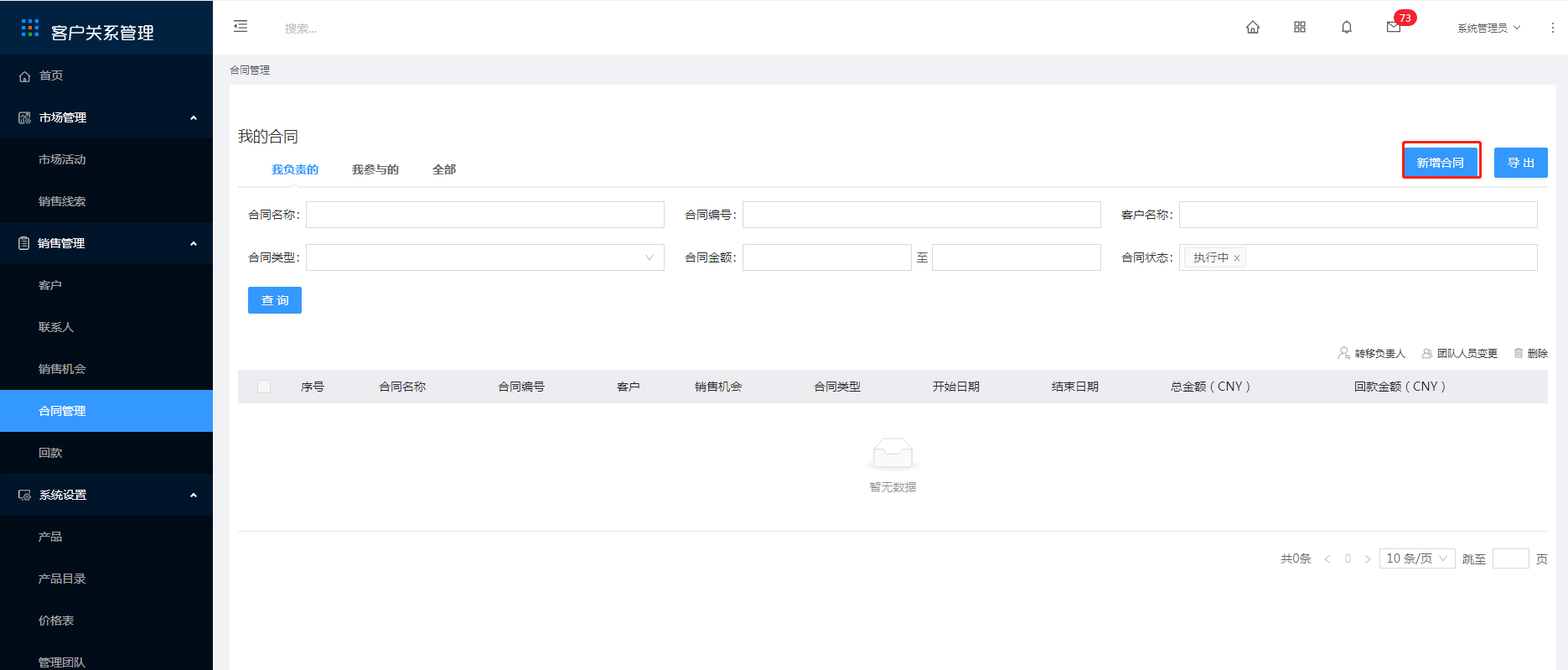Click the 回款金额 (CNY) column header
Screen dimensions: 1568x670
tap(1400, 387)
